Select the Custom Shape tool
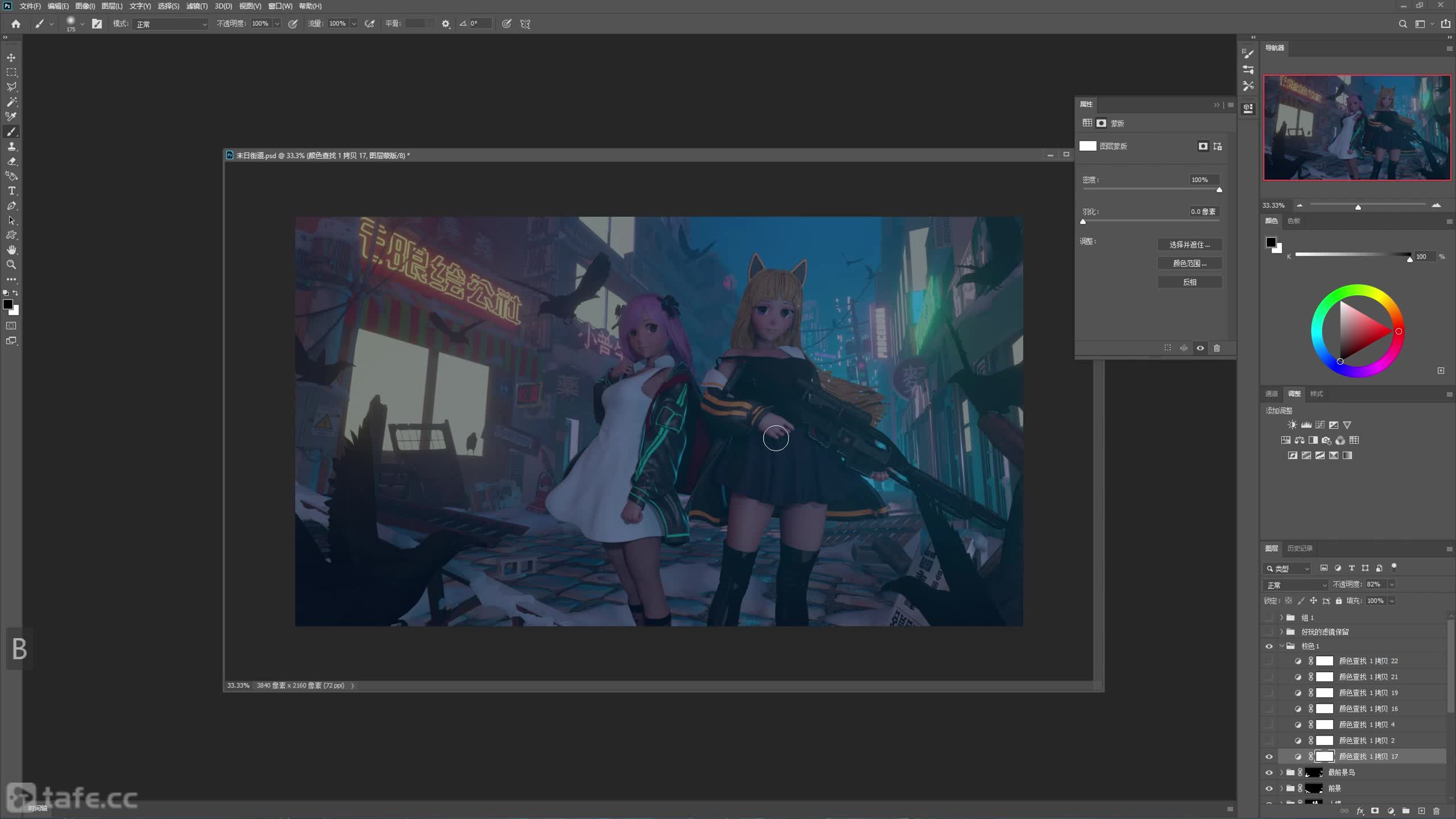The image size is (1456, 819). point(11,235)
